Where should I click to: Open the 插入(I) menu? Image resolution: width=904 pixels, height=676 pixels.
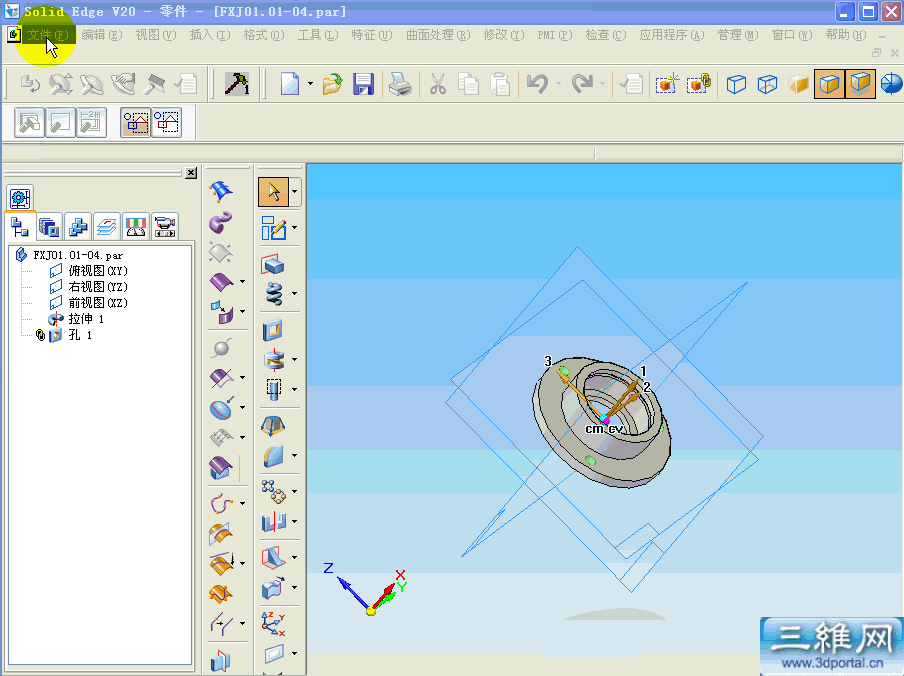click(x=210, y=35)
